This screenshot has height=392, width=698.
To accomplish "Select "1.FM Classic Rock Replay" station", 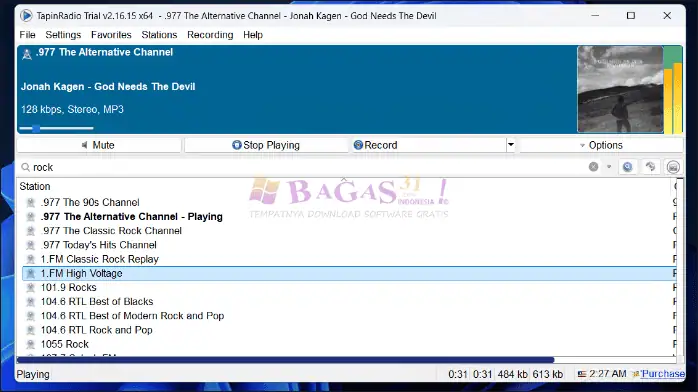I will (x=100, y=259).
